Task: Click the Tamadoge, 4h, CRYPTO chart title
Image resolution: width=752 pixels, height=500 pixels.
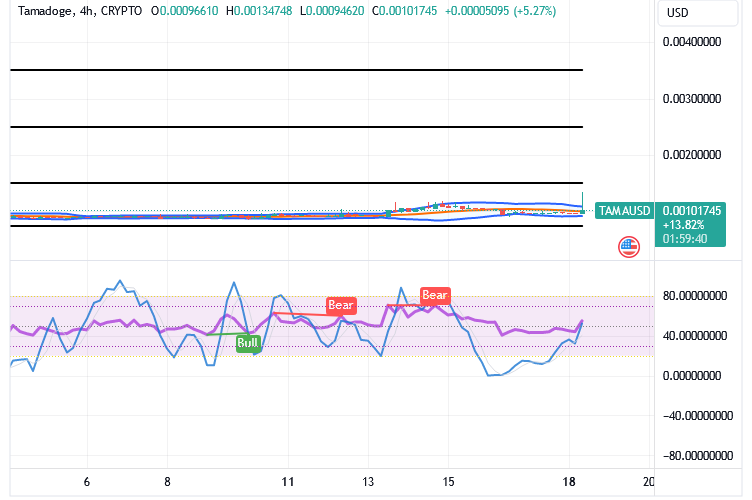Action: point(80,11)
